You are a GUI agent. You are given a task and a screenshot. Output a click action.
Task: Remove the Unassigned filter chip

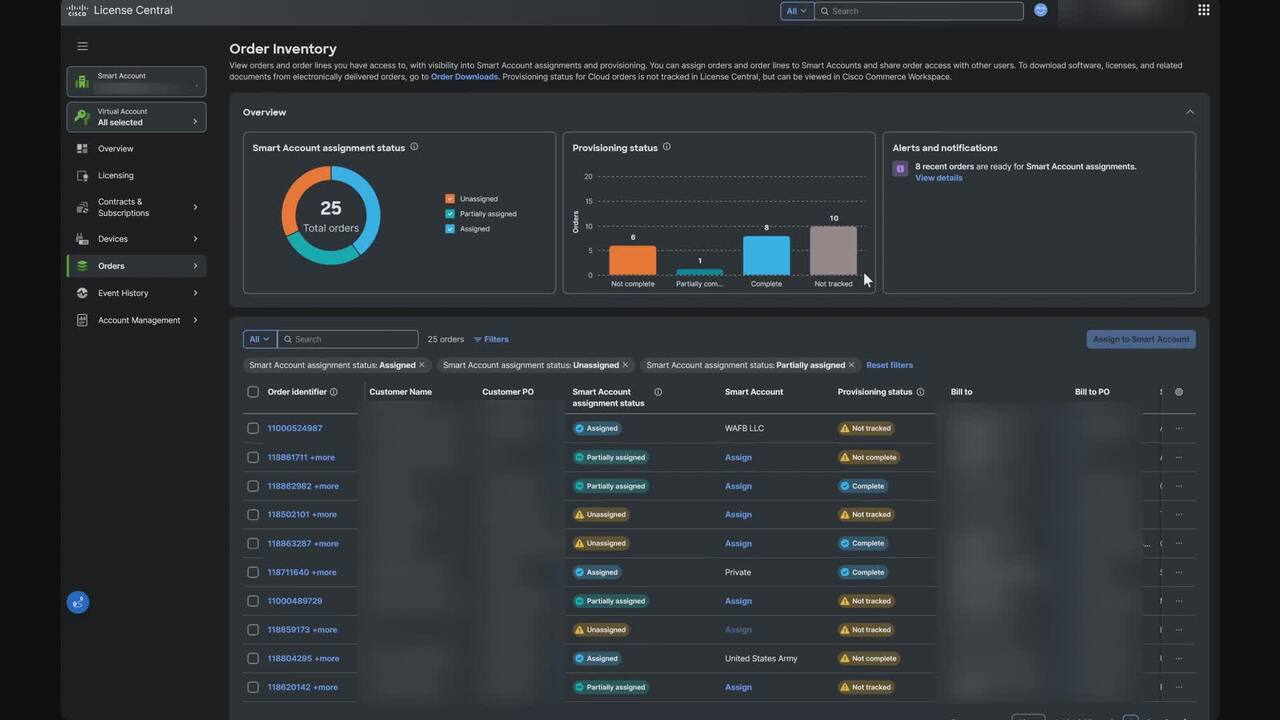626,365
